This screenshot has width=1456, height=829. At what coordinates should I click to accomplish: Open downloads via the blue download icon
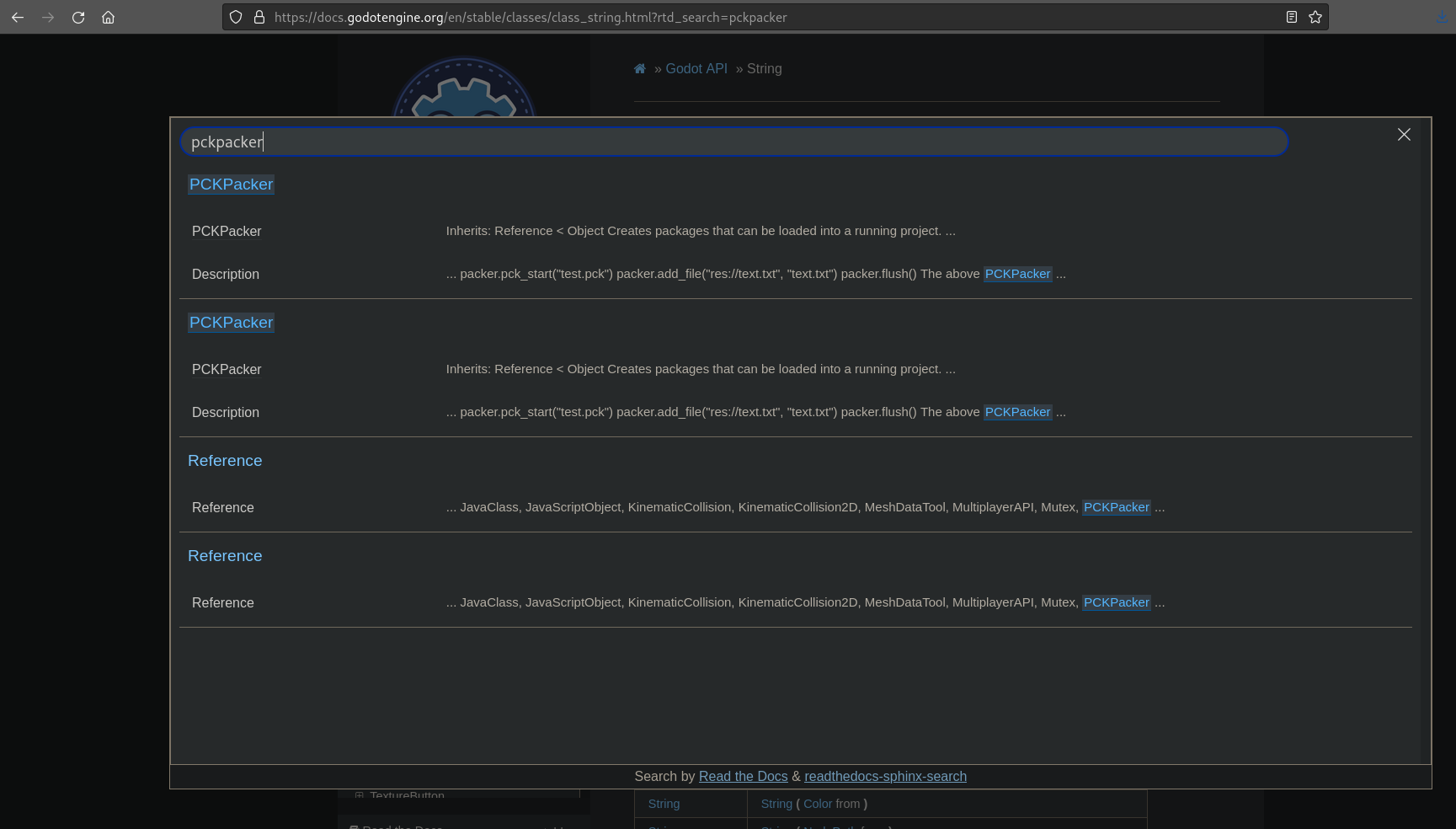1440,17
